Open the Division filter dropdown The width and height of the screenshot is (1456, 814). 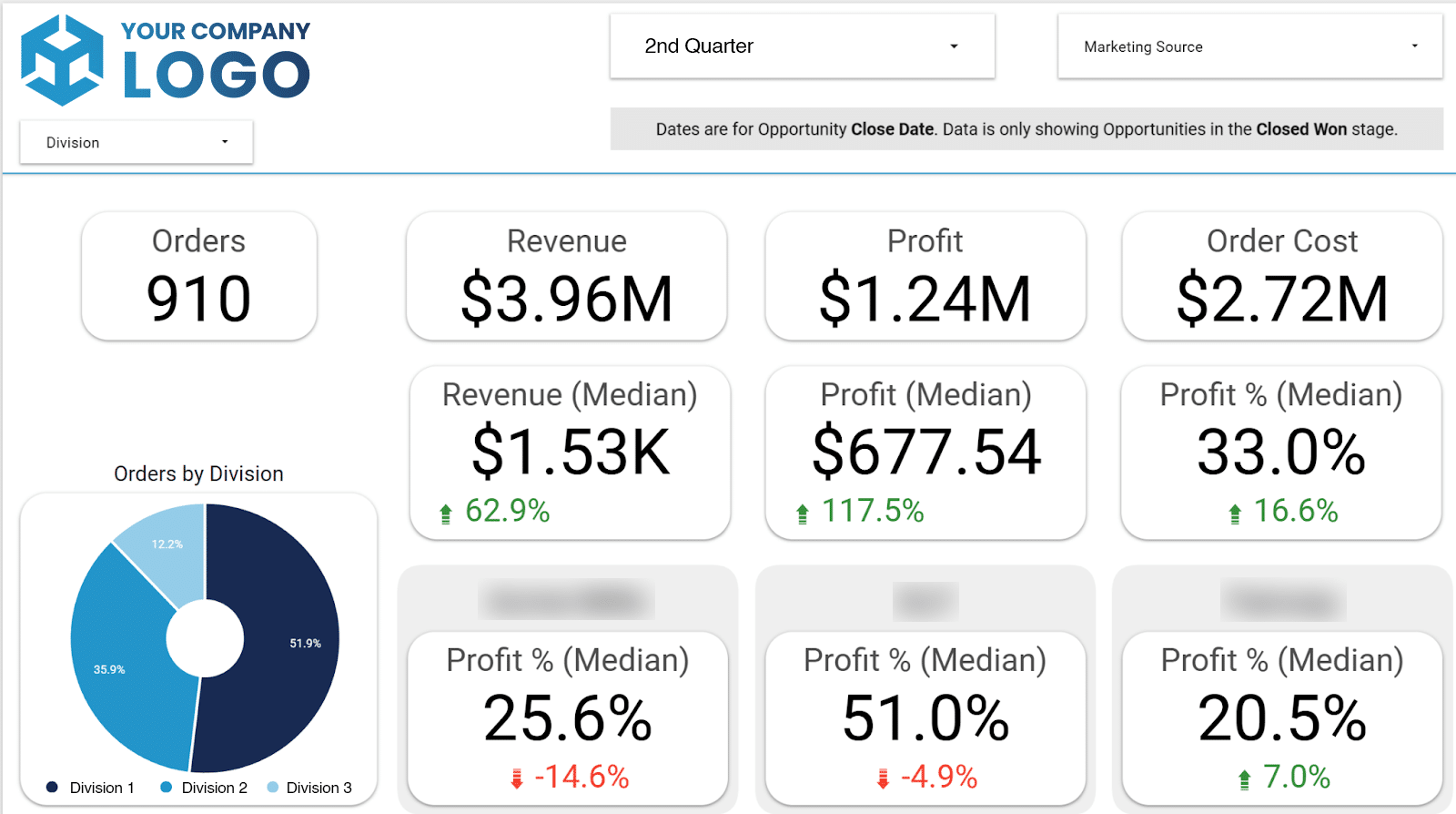136,143
